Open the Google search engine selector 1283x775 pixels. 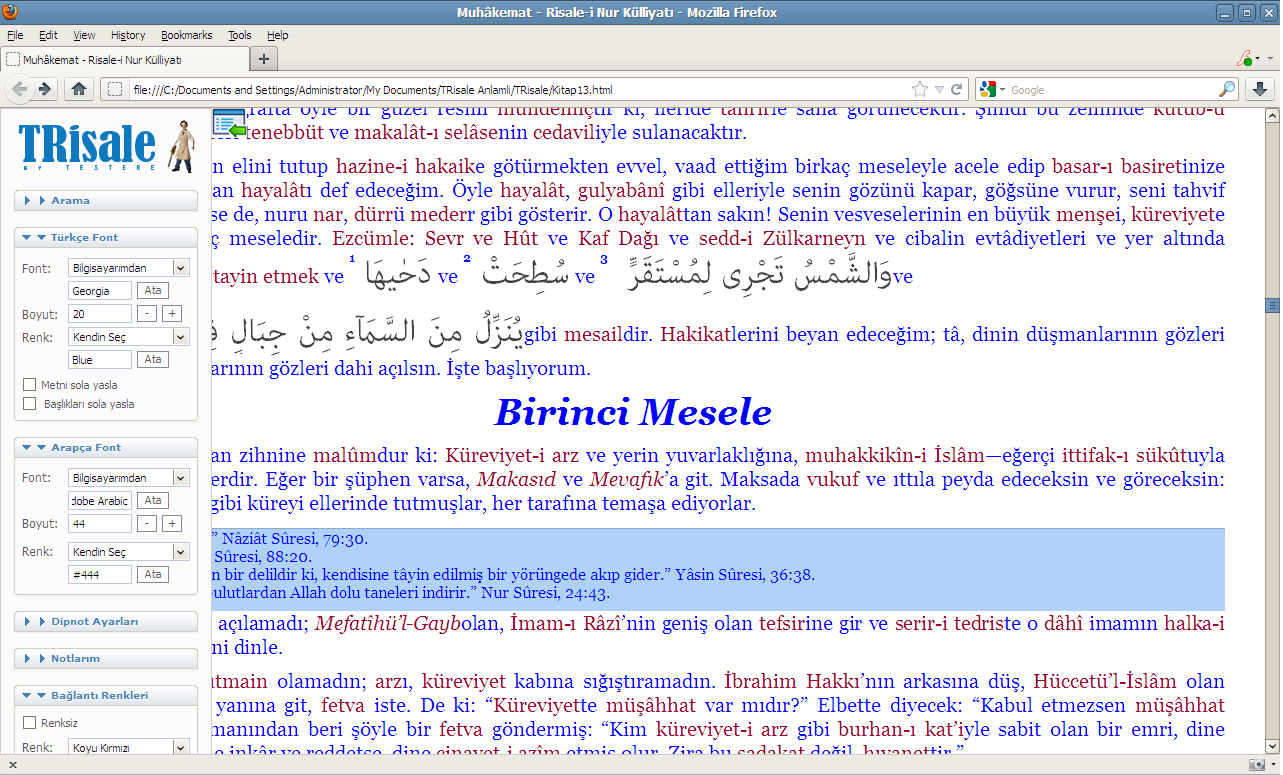tap(993, 89)
